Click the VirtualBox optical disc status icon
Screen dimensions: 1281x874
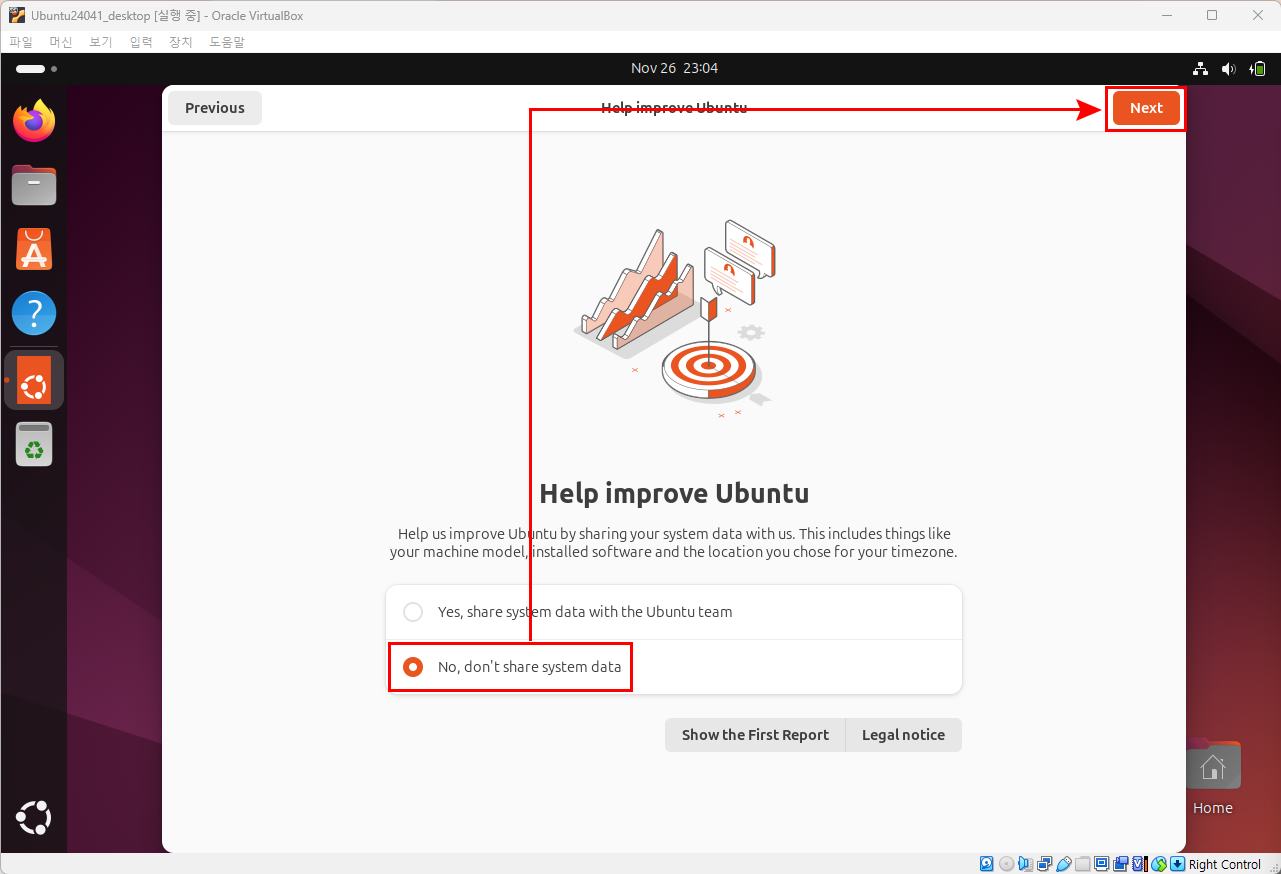[1006, 864]
